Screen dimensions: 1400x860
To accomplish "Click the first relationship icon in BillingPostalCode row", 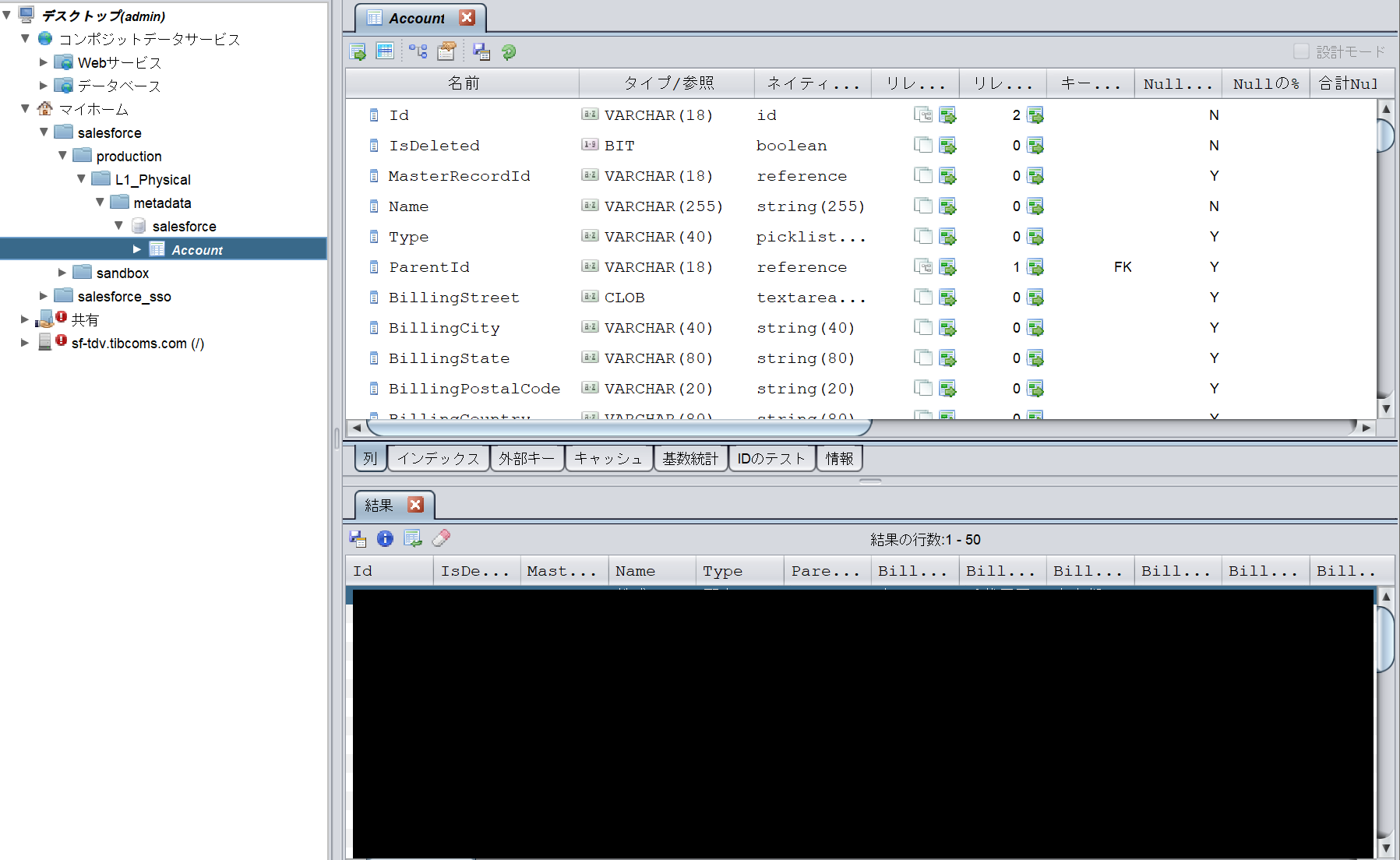I will [923, 389].
